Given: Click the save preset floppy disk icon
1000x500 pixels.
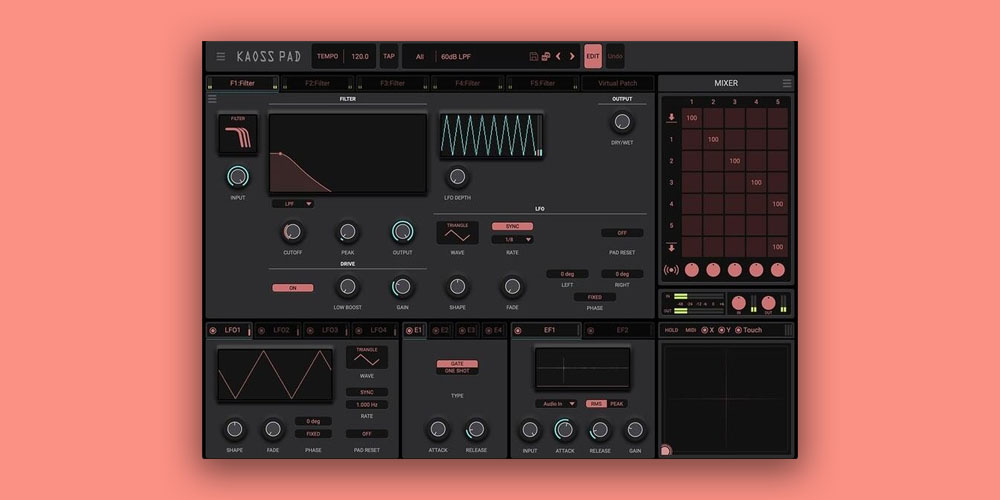Looking at the screenshot, I should pyautogui.click(x=534, y=56).
